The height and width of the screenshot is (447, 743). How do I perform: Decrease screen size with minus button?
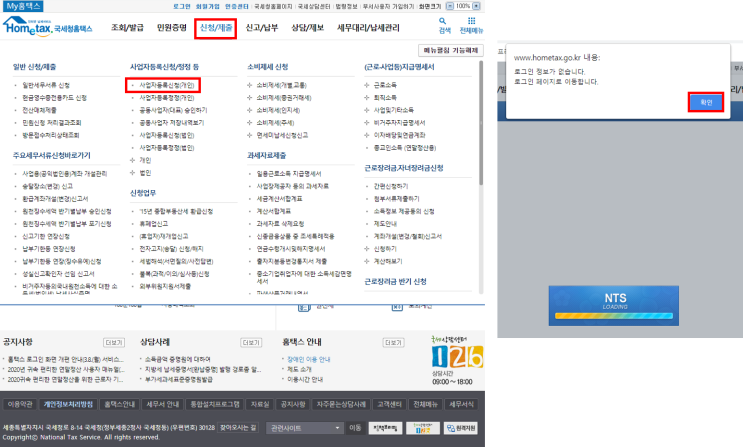click(450, 6)
